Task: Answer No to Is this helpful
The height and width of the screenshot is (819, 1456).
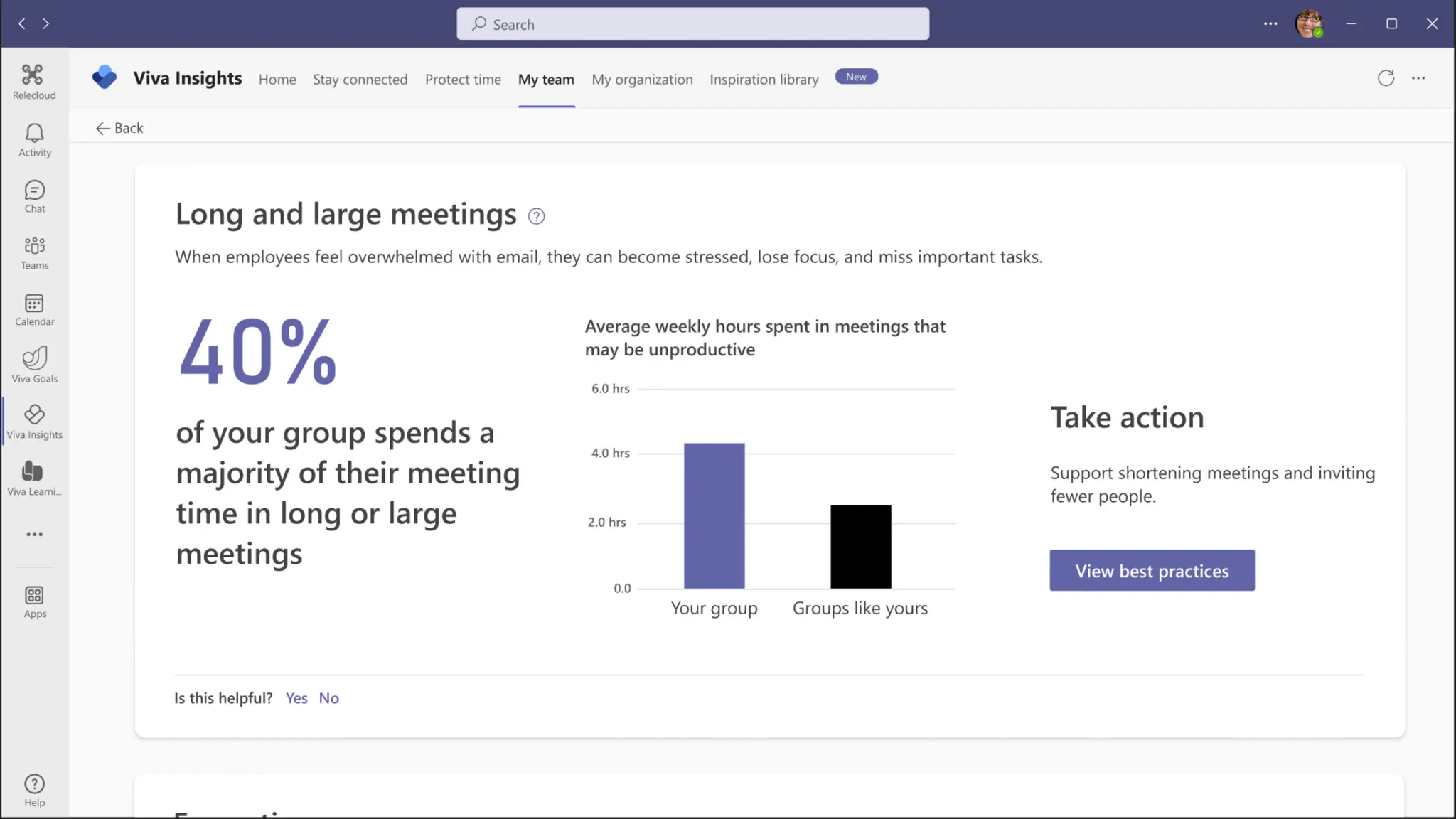Action: point(328,698)
